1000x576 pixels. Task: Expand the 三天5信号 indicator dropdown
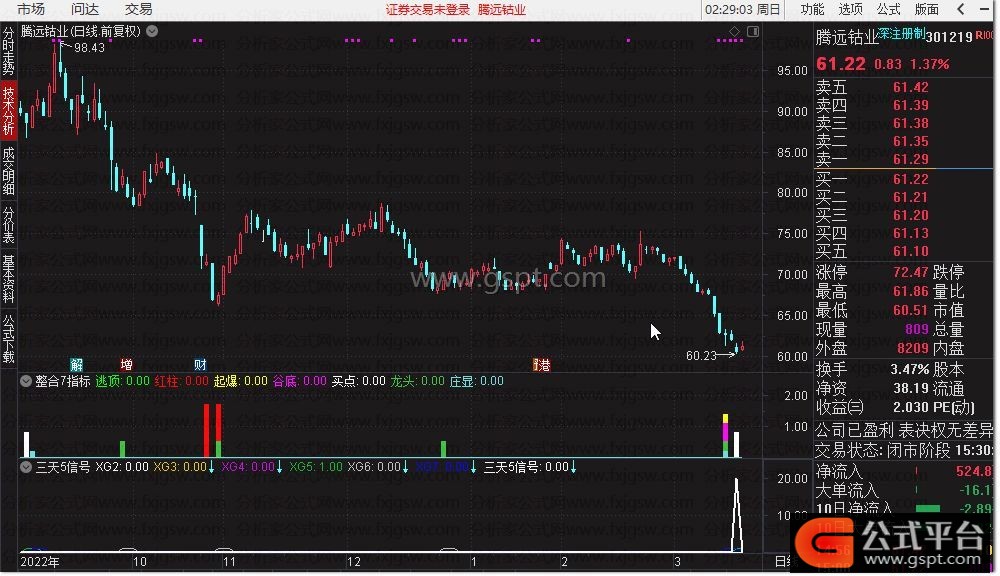coord(26,467)
